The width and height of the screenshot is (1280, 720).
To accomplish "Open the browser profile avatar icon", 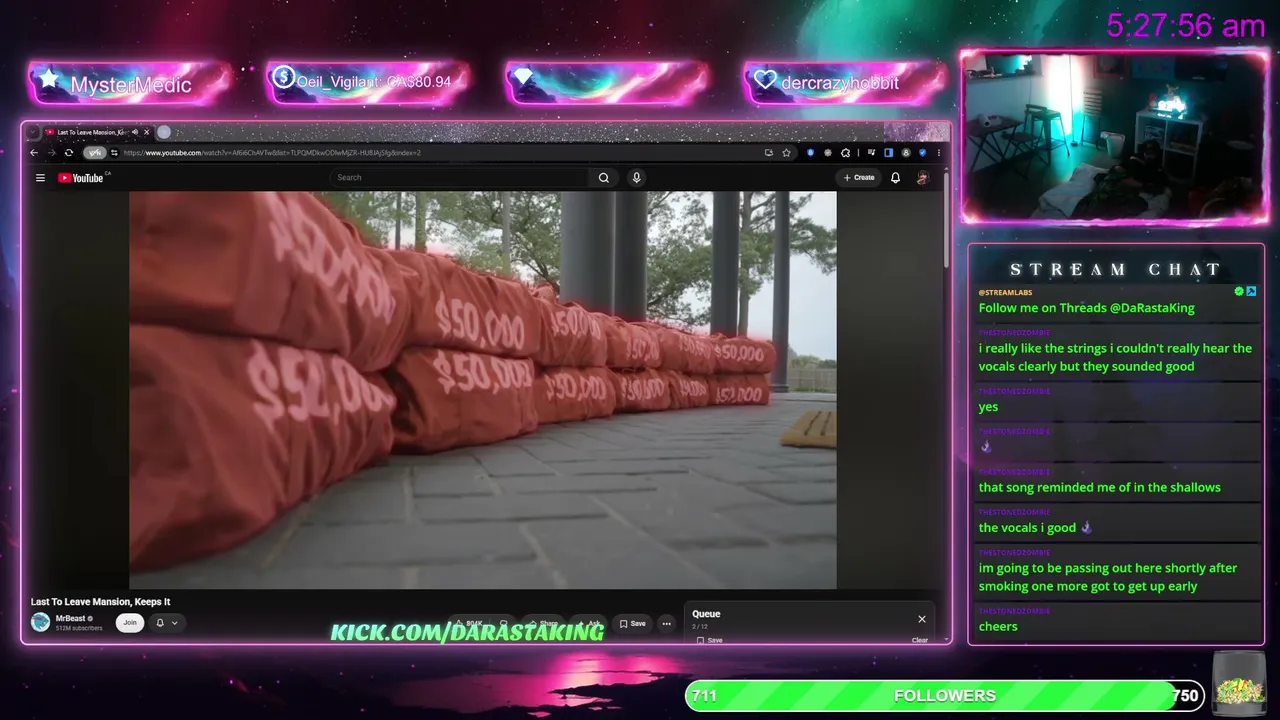I will [906, 153].
